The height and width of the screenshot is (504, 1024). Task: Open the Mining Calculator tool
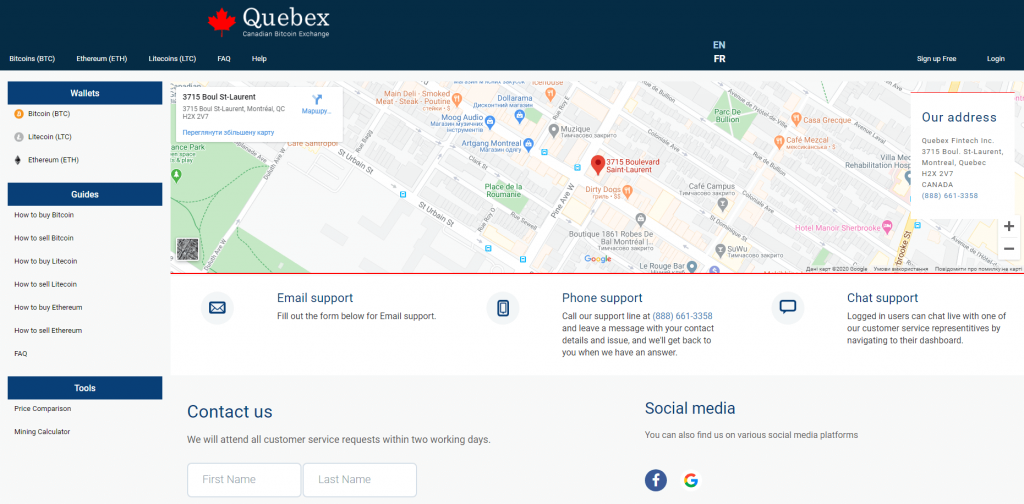(x=42, y=432)
